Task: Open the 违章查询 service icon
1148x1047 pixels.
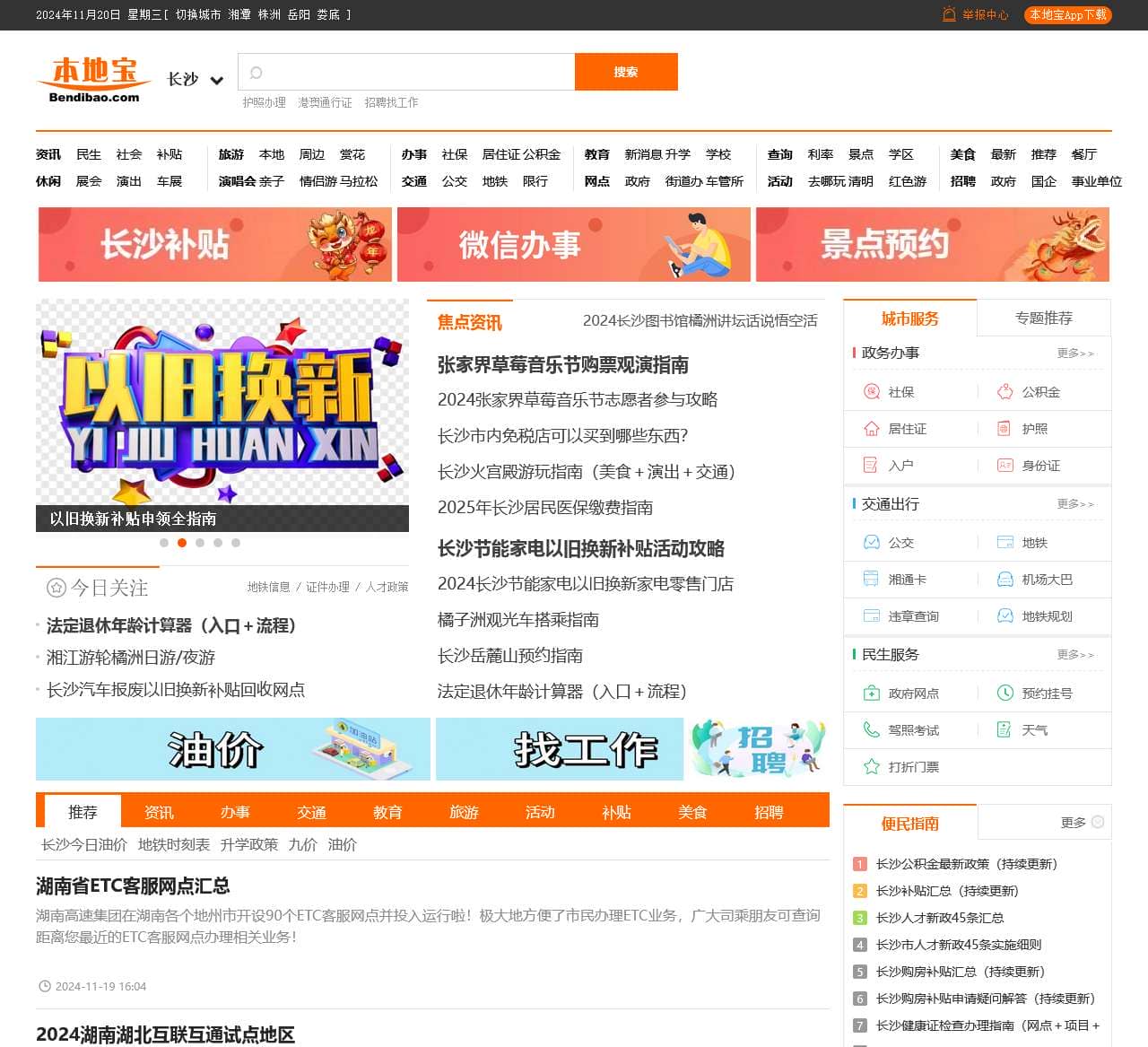Action: point(871,616)
